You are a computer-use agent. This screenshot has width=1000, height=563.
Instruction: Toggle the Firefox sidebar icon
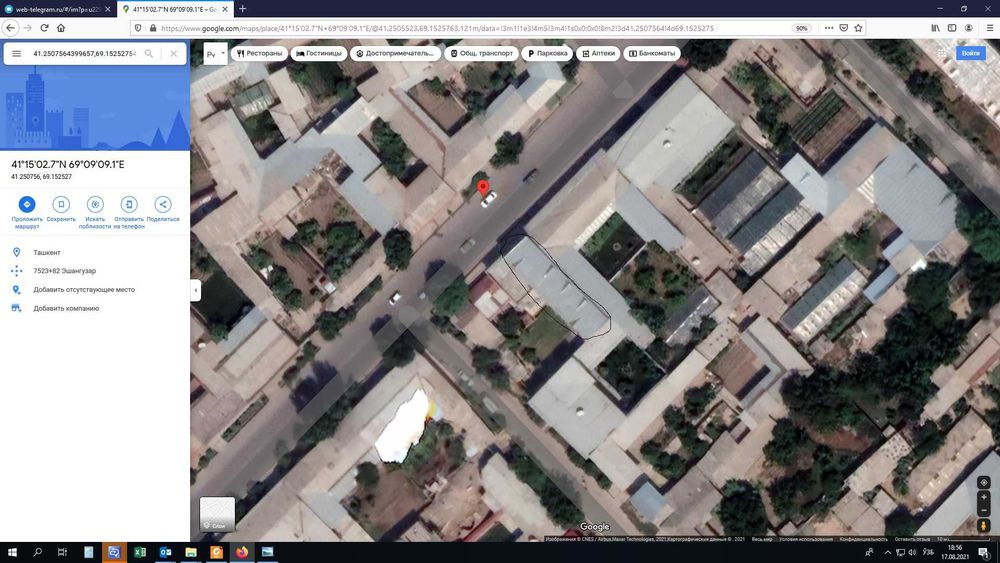pos(952,28)
